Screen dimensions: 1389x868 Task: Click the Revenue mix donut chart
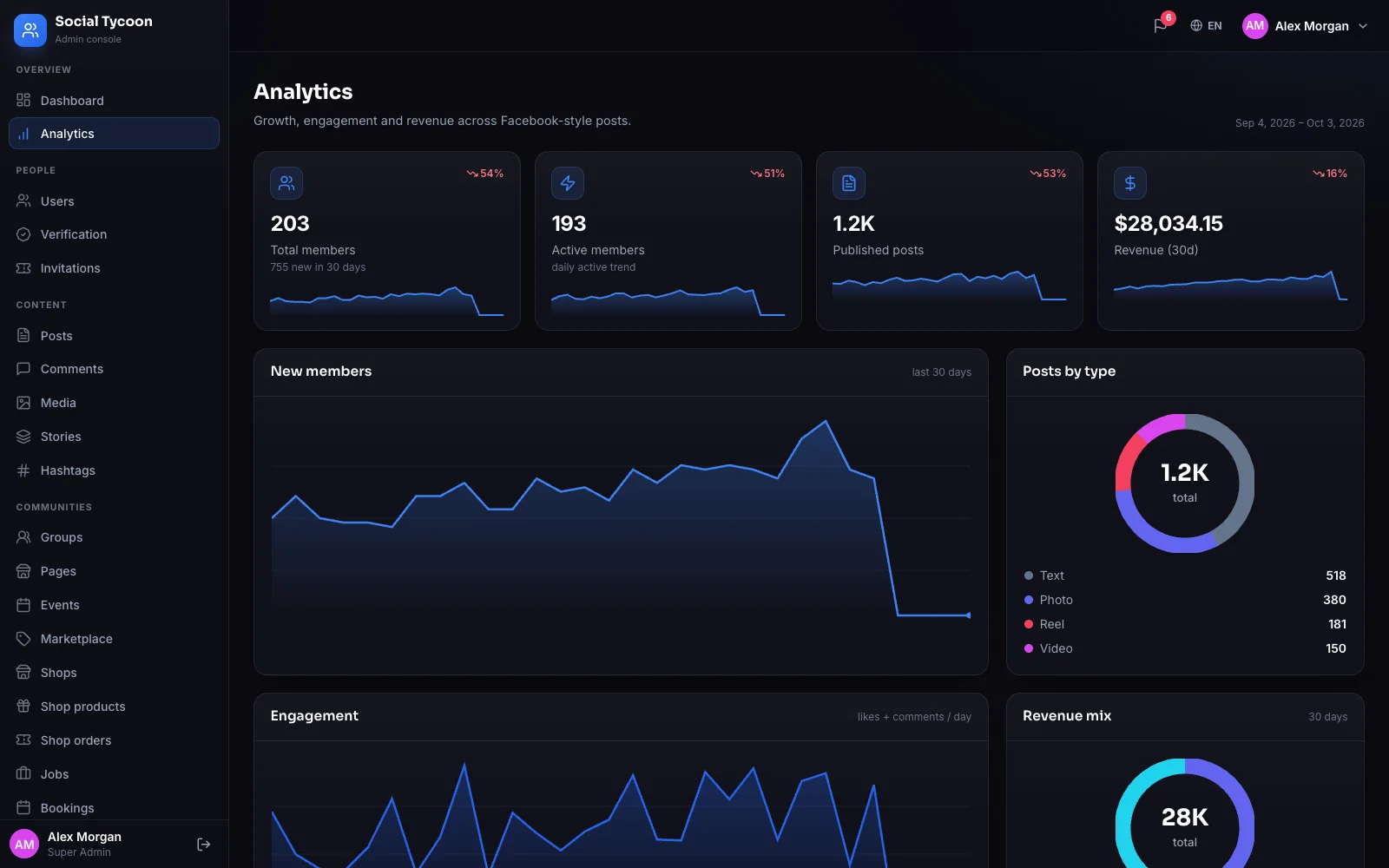point(1185,813)
